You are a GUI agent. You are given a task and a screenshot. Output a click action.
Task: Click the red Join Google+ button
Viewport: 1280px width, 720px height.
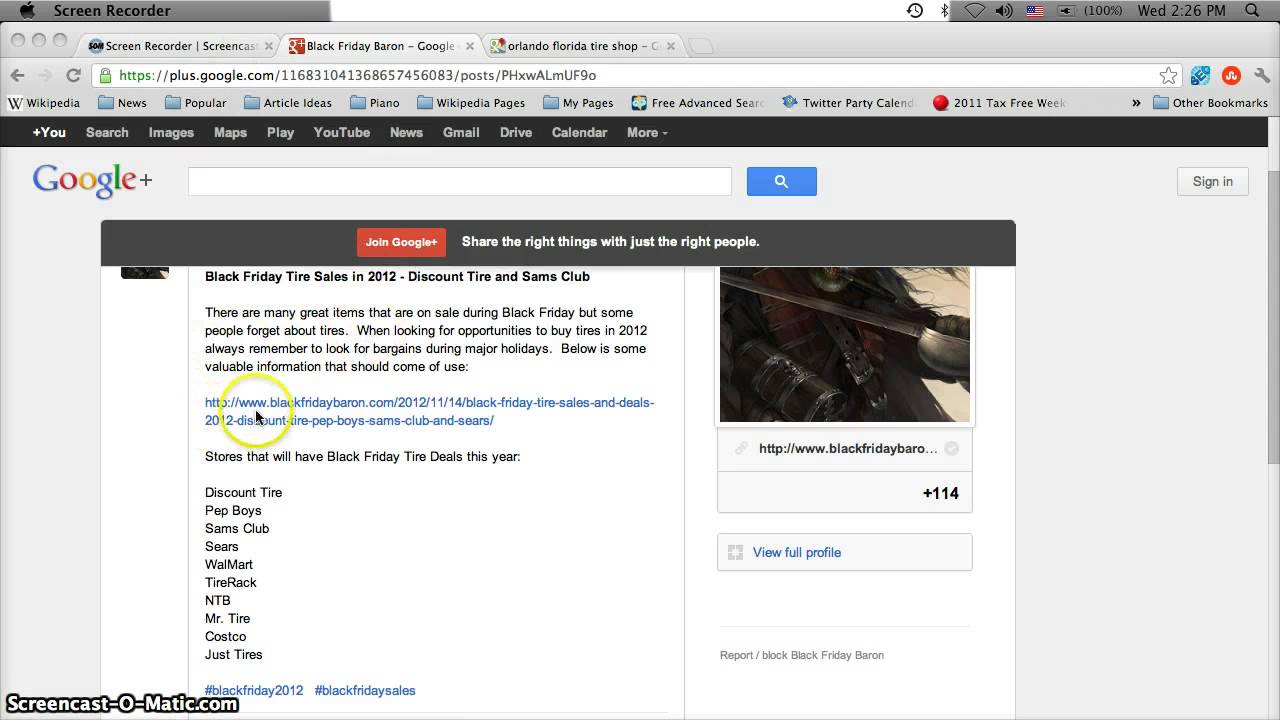(x=401, y=242)
